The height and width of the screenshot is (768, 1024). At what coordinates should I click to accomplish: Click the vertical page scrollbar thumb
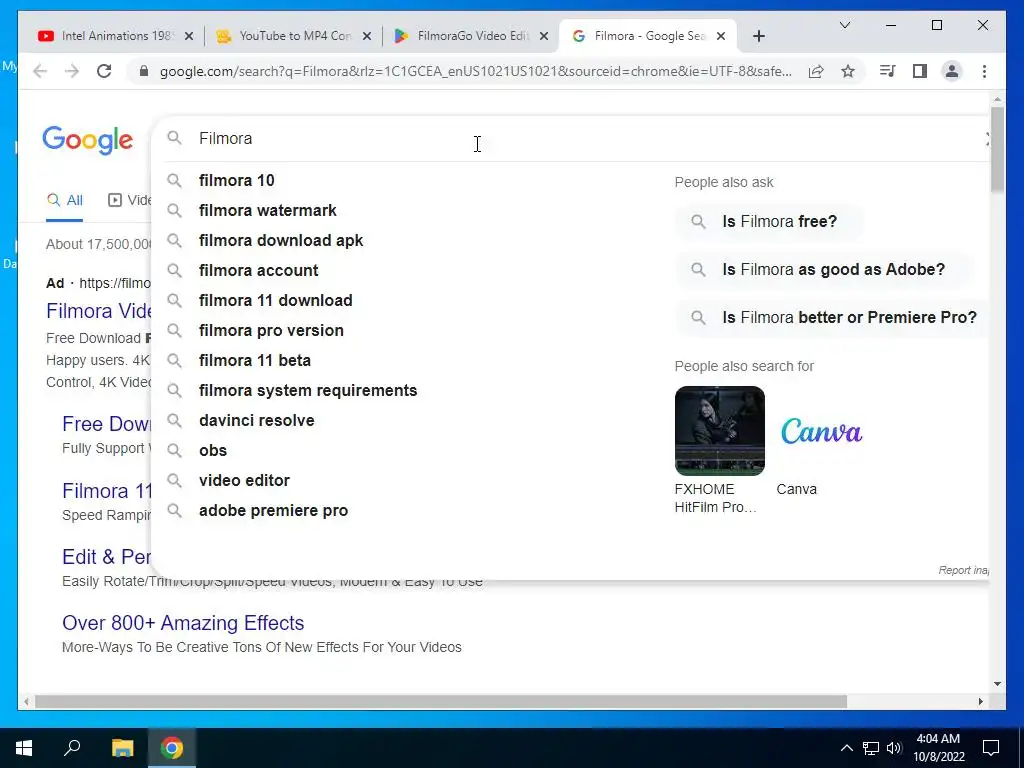(x=997, y=149)
